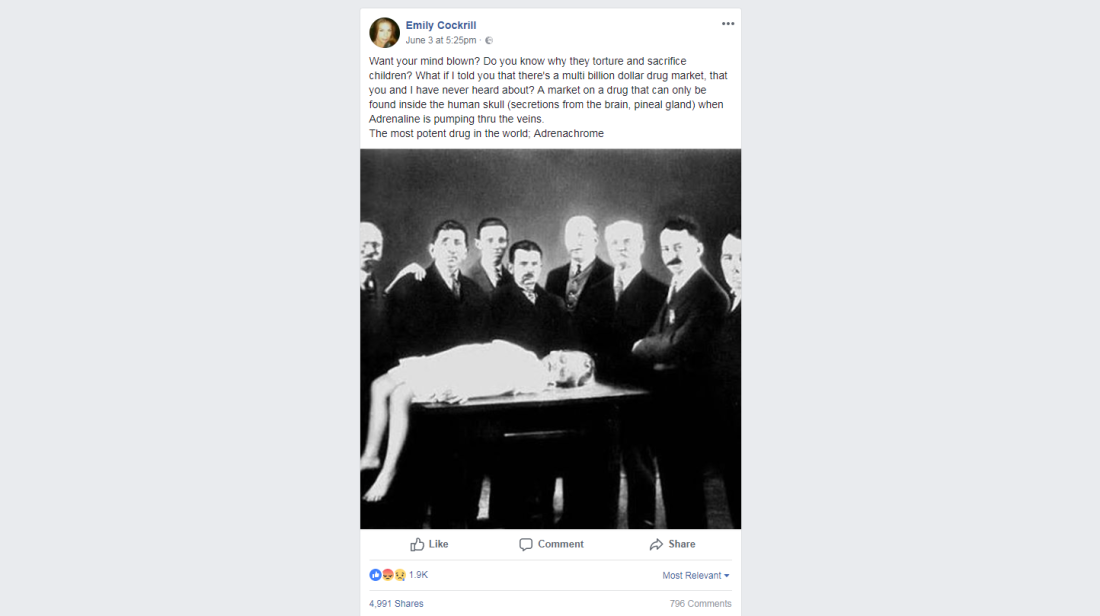Click the angry face reaction icon

point(387,575)
